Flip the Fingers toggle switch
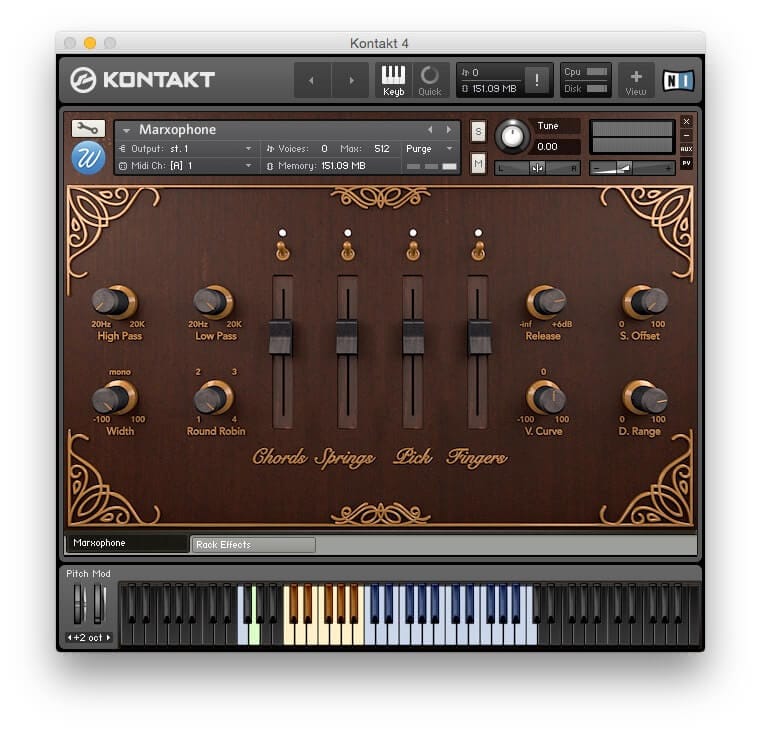 coord(478,250)
